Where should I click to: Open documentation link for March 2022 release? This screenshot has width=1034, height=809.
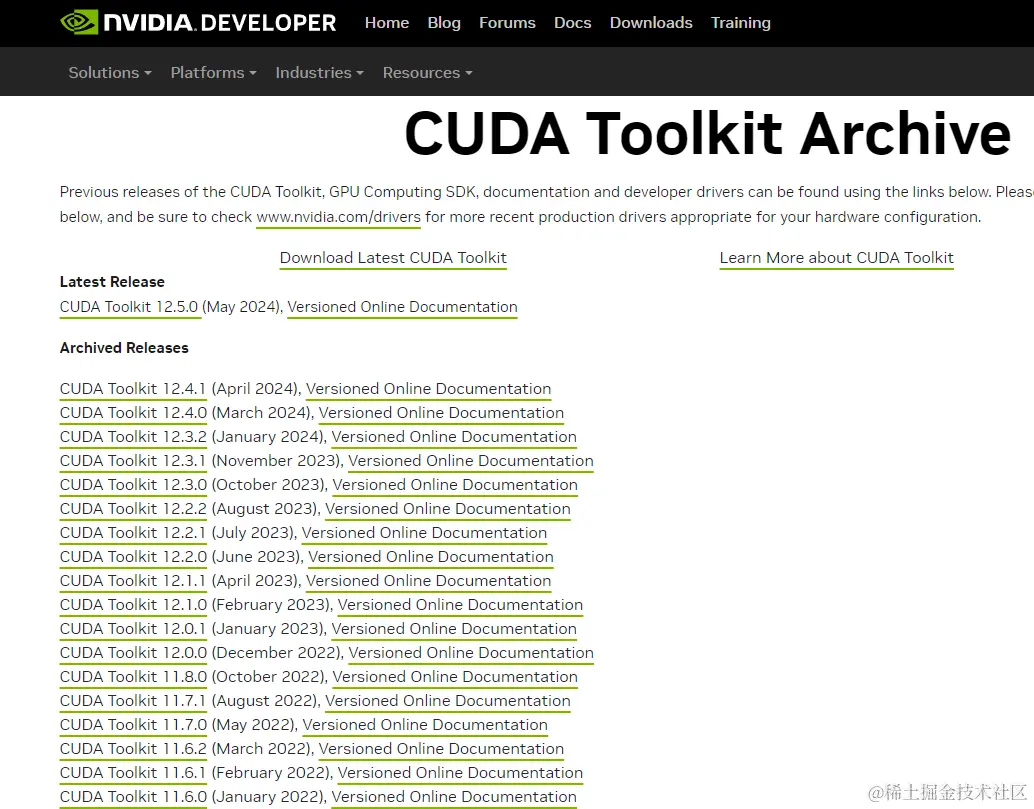pyautogui.click(x=441, y=749)
